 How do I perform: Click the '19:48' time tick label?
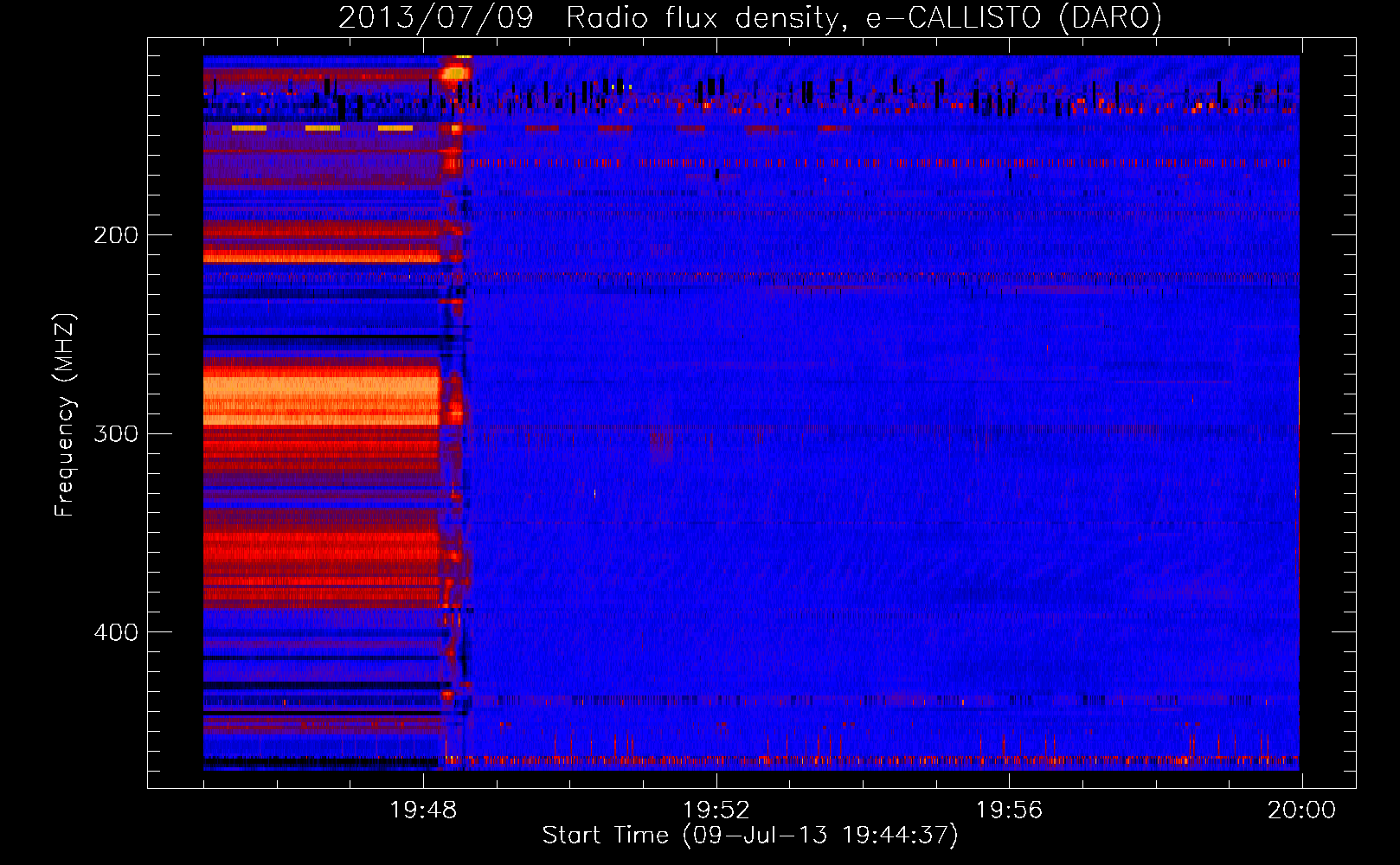pos(423,811)
